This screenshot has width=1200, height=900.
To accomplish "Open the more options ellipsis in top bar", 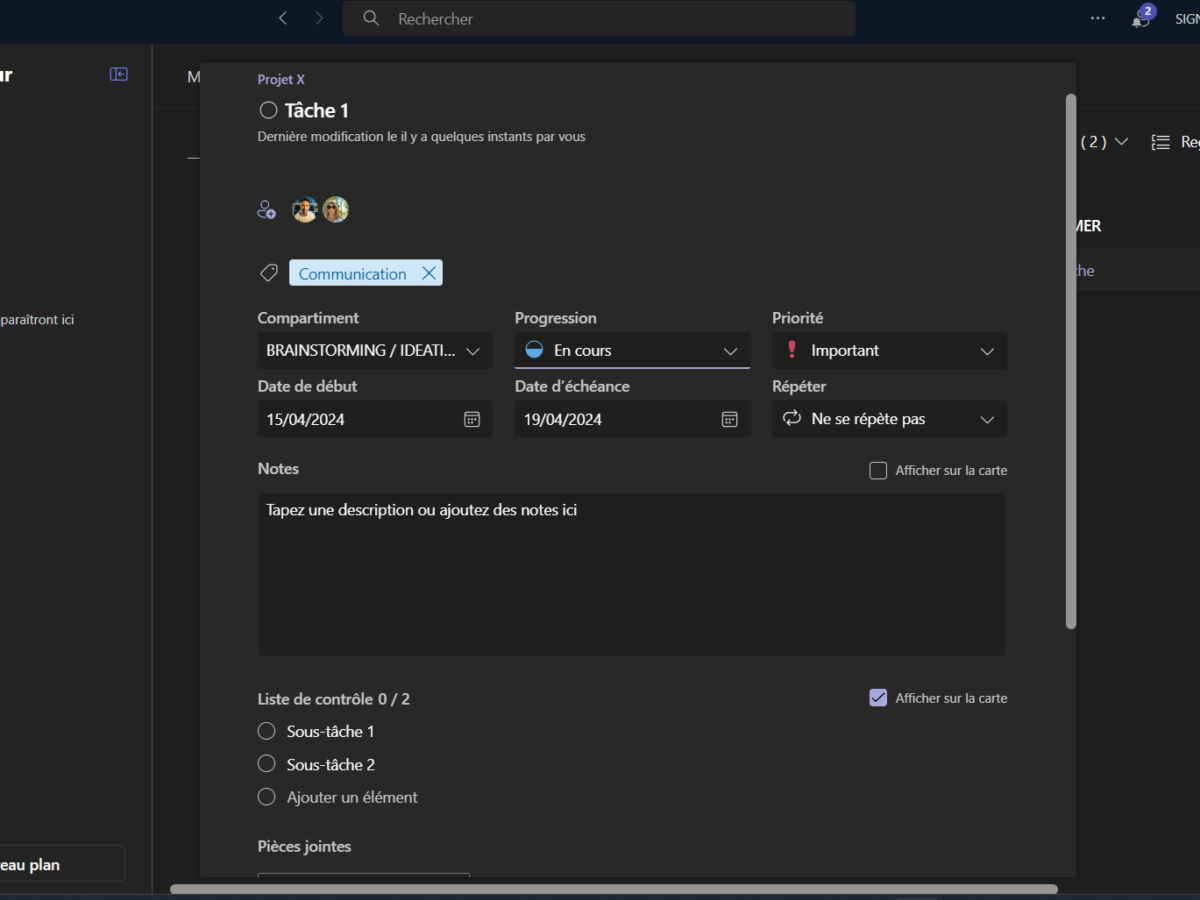I will (1098, 18).
